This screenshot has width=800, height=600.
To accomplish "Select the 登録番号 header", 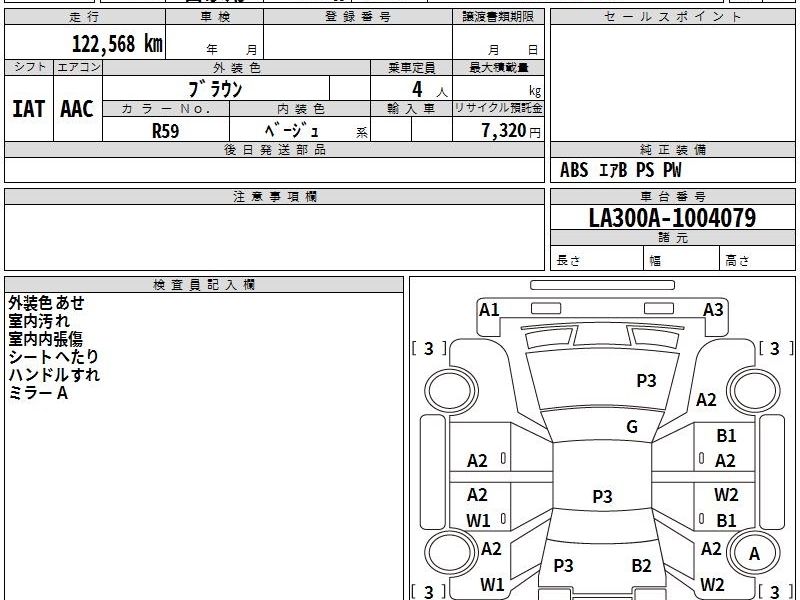I will 358,17.
